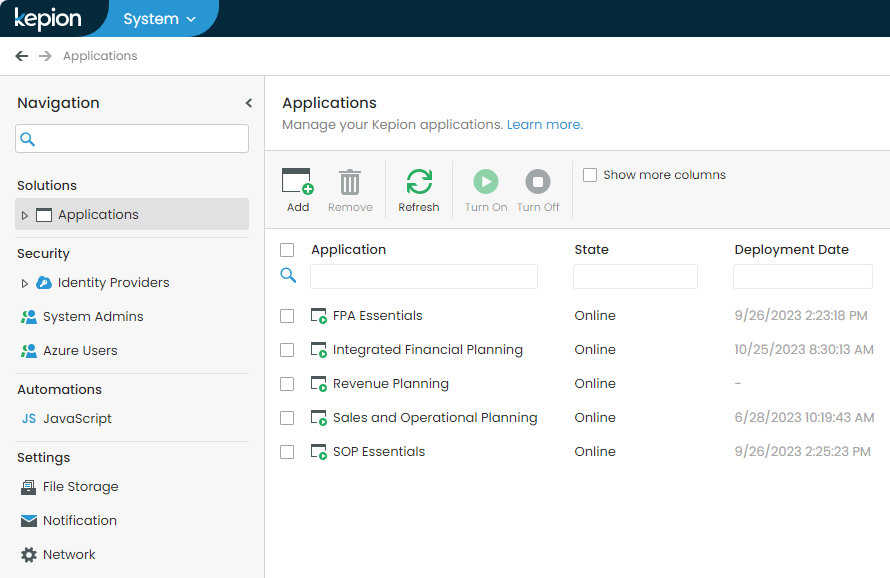Expand the Identity Providers node

coord(24,283)
